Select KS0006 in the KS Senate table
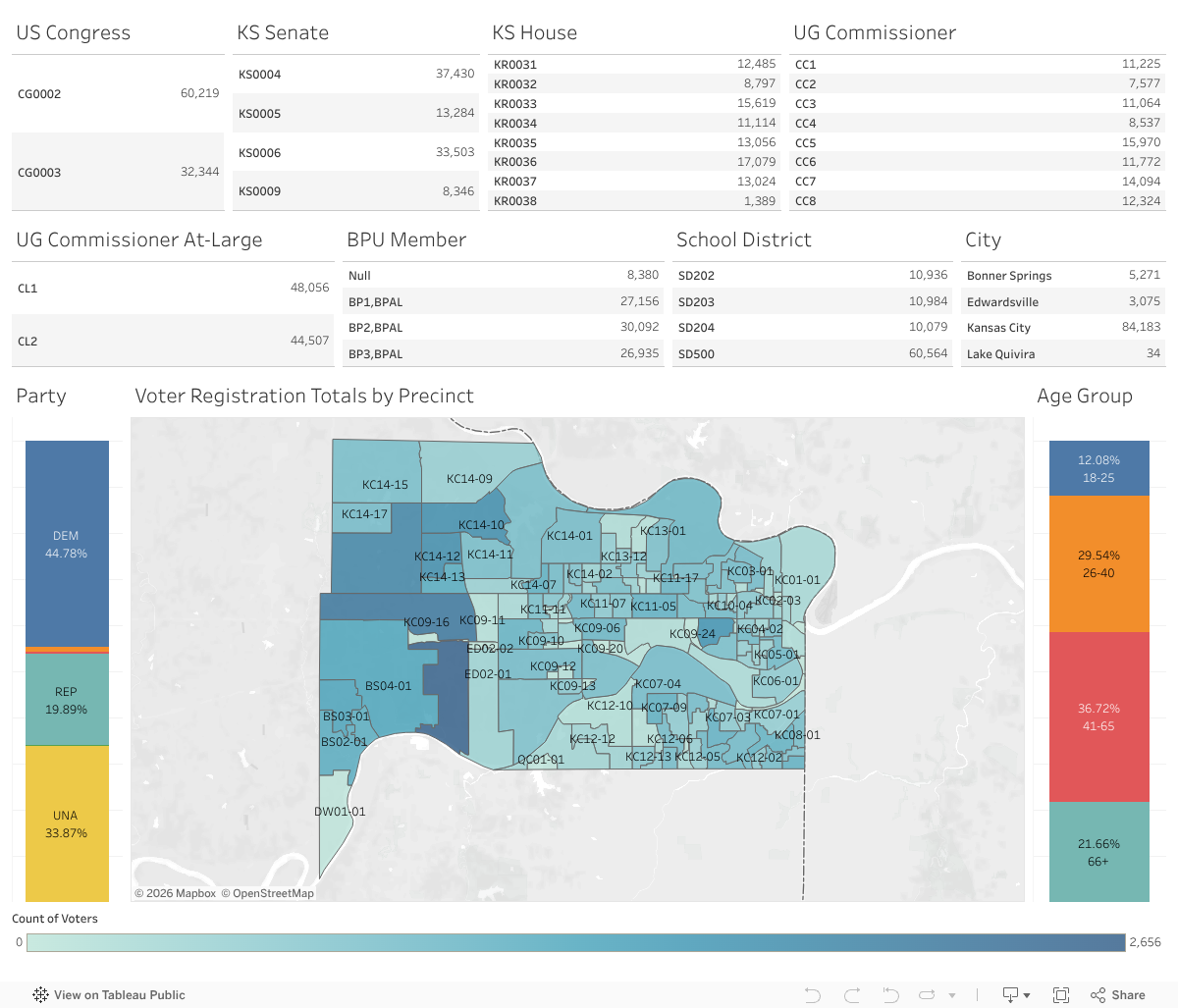 coord(355,153)
